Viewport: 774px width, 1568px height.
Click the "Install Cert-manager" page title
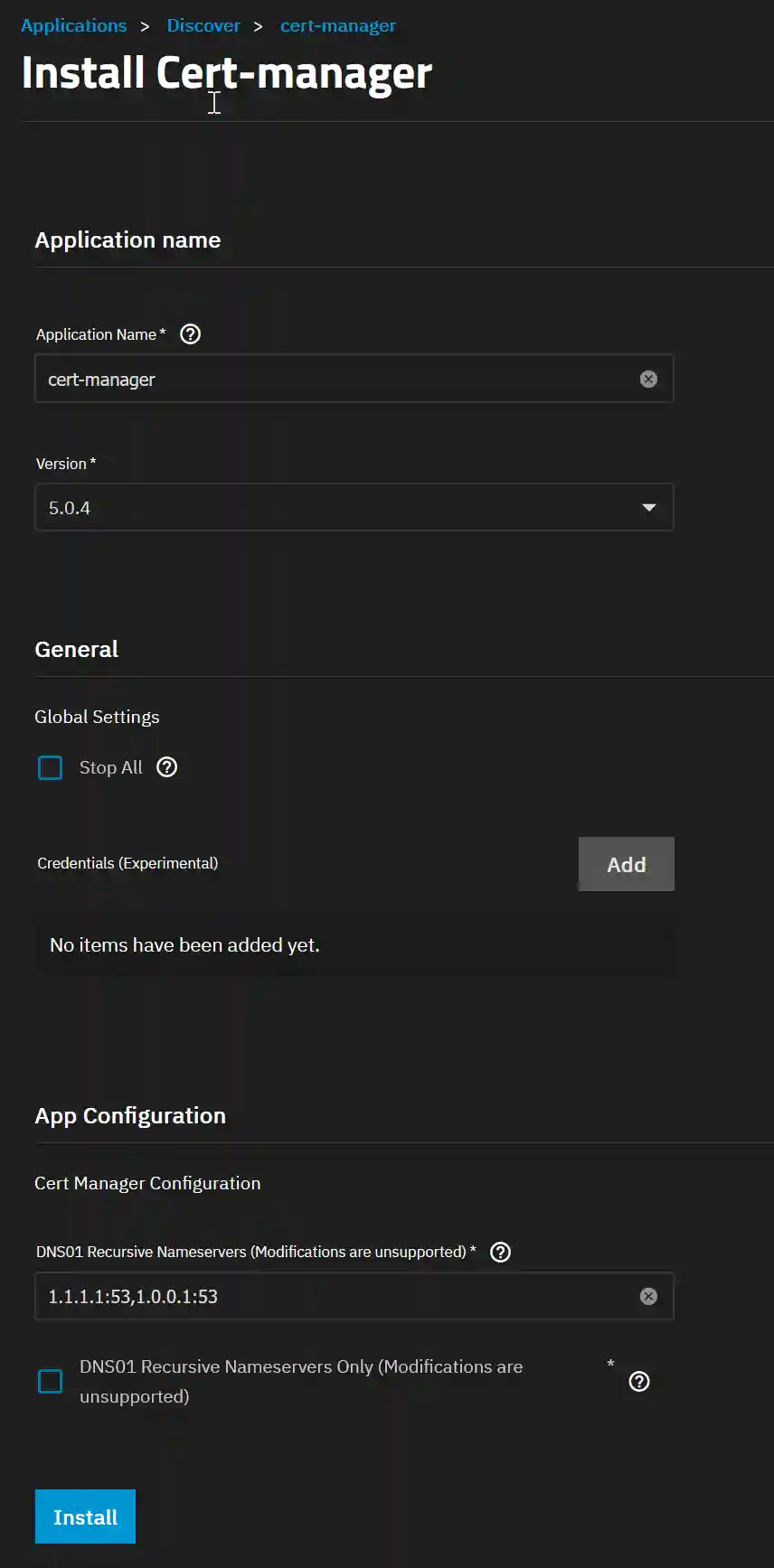pos(226,72)
